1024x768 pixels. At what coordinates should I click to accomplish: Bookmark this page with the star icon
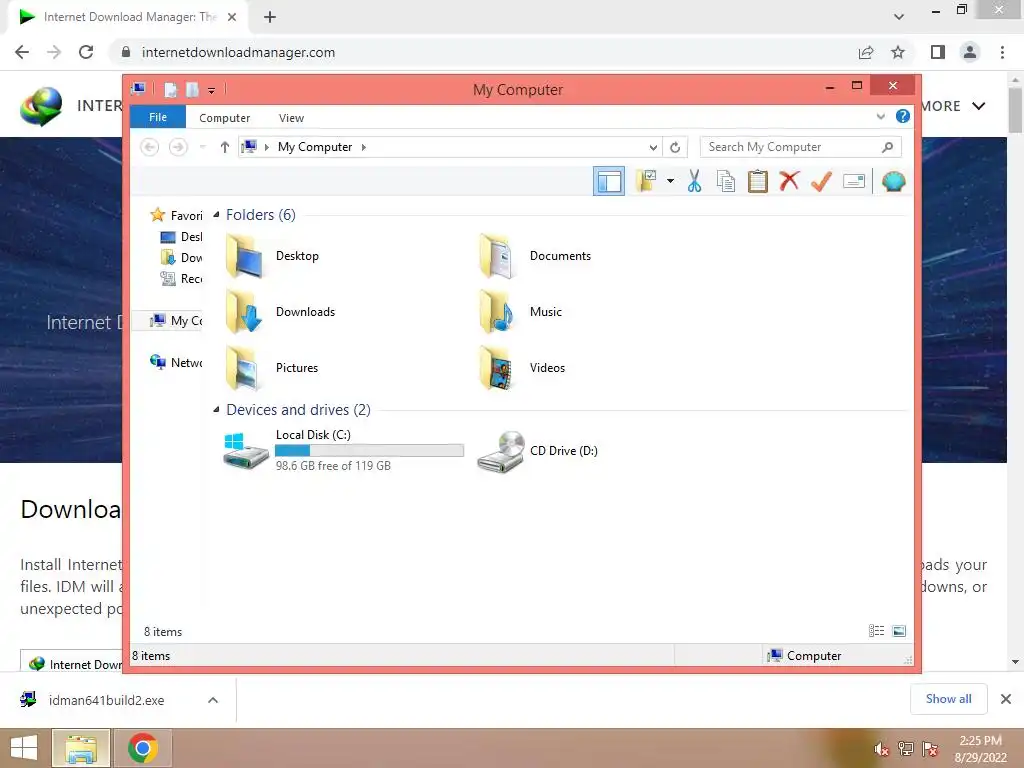point(898,52)
